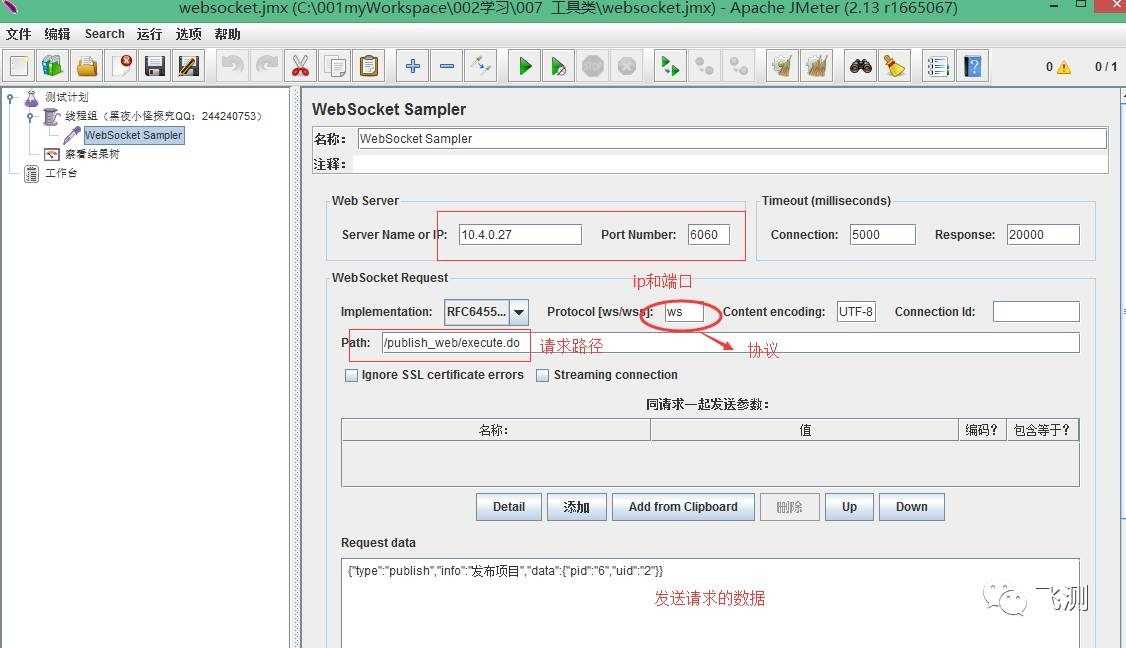Screen dimensions: 1126x648
Task: Select 工作台 tree item
Action: pyautogui.click(x=61, y=173)
